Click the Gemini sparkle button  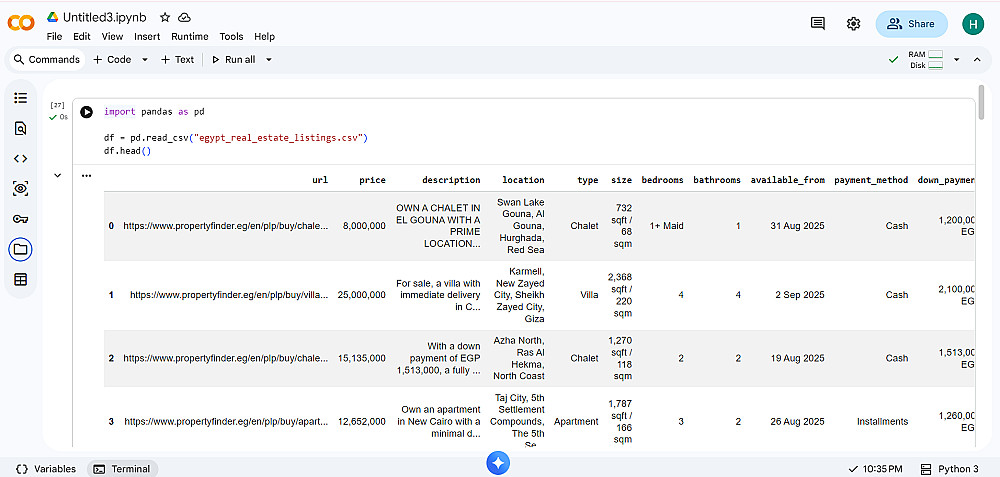pos(499,462)
